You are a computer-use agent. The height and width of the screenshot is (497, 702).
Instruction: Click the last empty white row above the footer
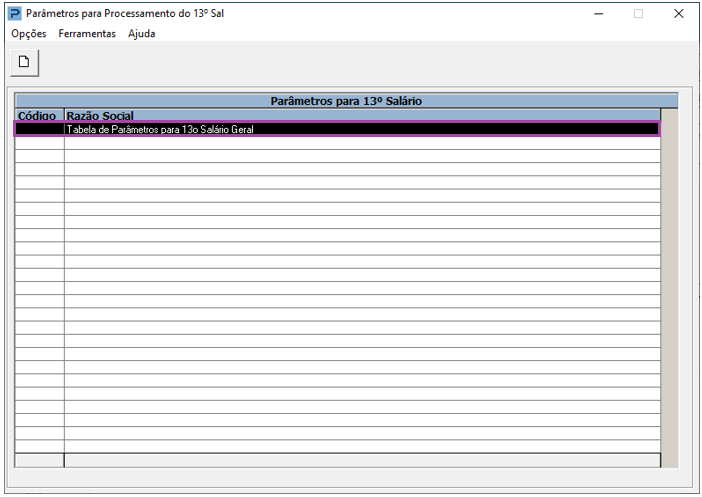pos(338,446)
